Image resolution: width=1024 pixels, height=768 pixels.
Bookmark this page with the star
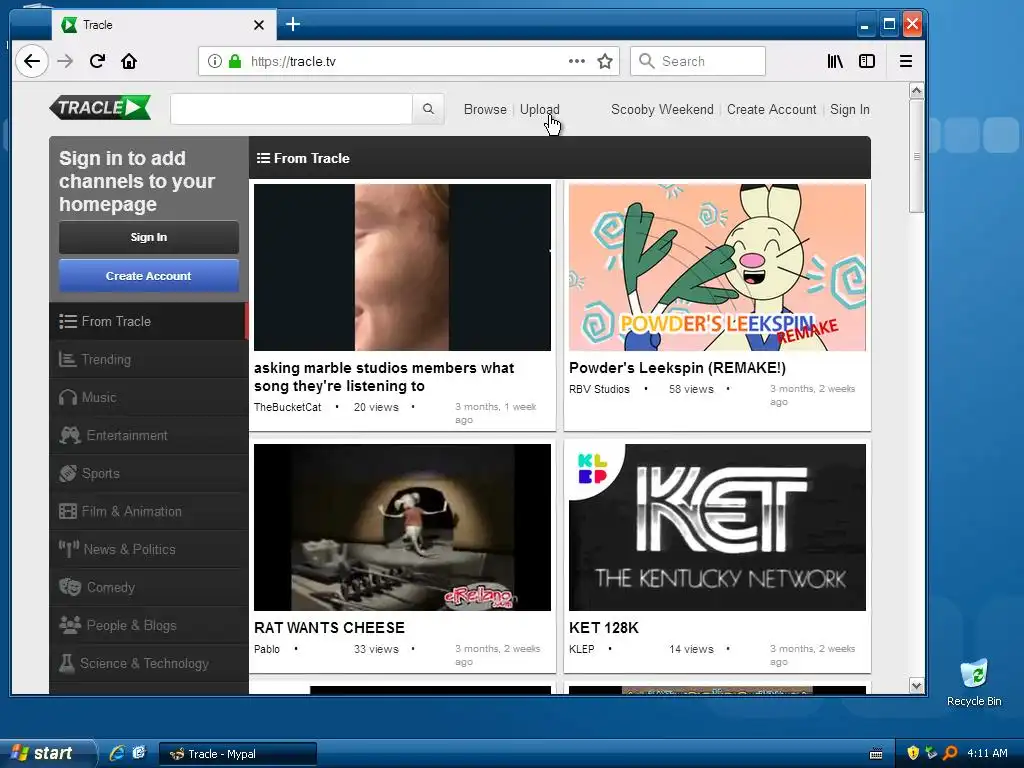point(605,61)
